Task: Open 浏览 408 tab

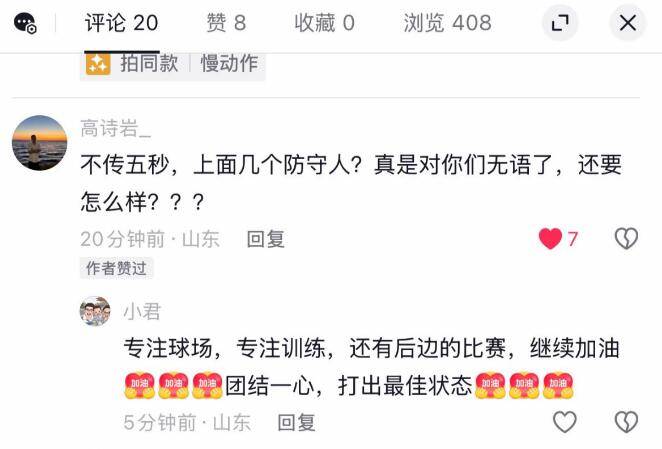Action: [x=448, y=23]
